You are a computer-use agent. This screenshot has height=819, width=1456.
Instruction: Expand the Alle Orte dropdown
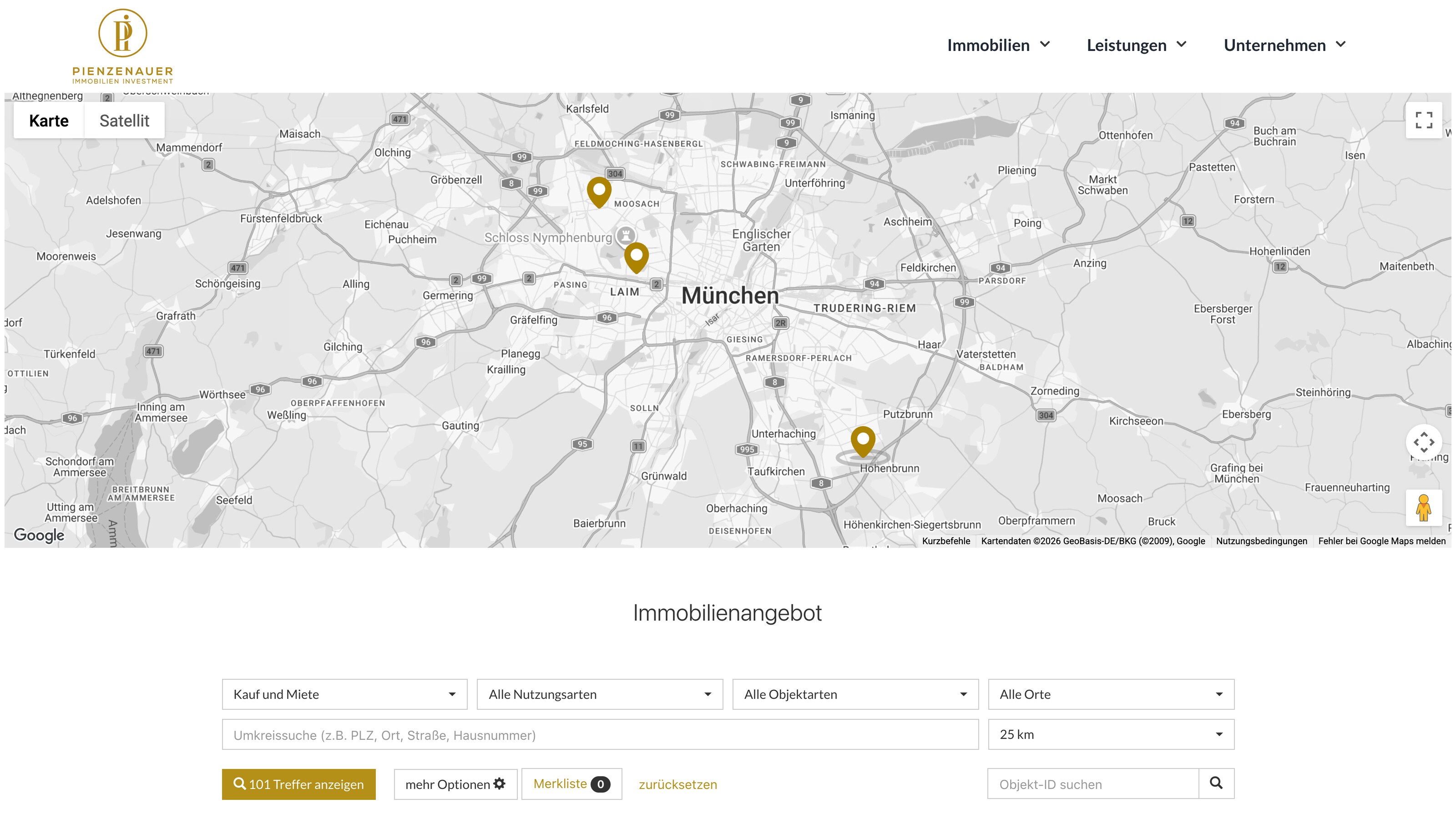[1111, 694]
